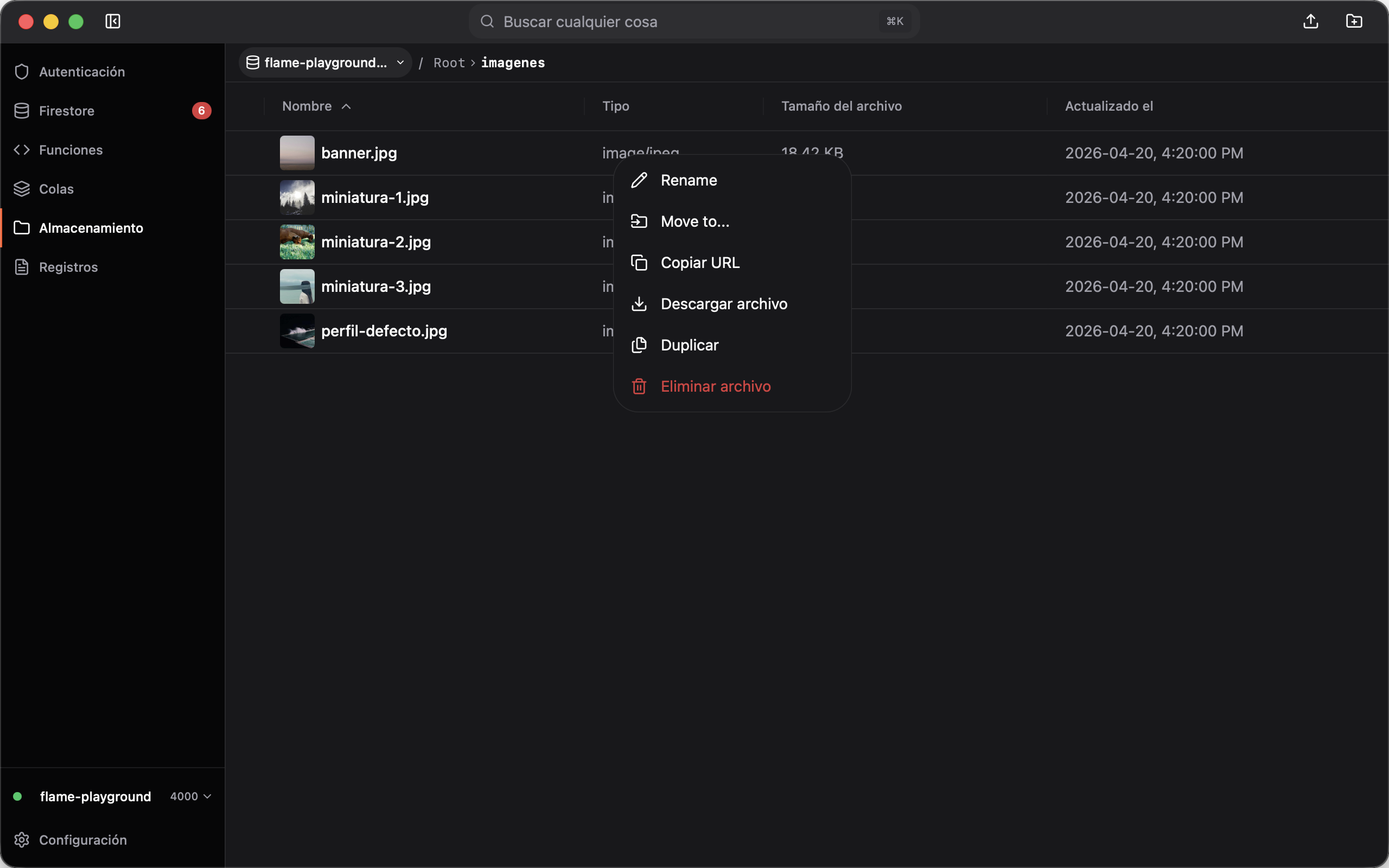Open Configuración settings
1389x868 pixels.
pyautogui.click(x=112, y=840)
